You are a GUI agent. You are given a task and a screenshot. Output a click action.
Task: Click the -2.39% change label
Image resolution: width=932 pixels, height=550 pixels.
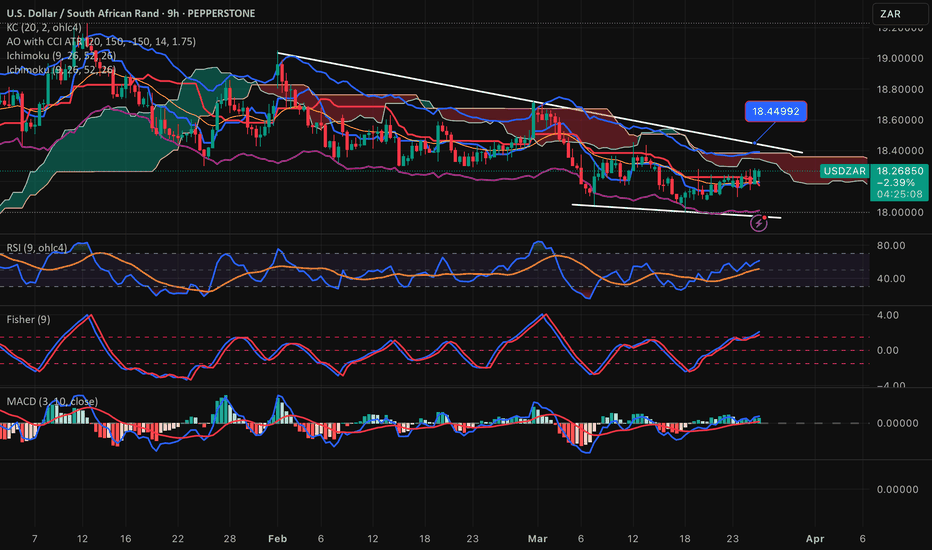pos(896,183)
